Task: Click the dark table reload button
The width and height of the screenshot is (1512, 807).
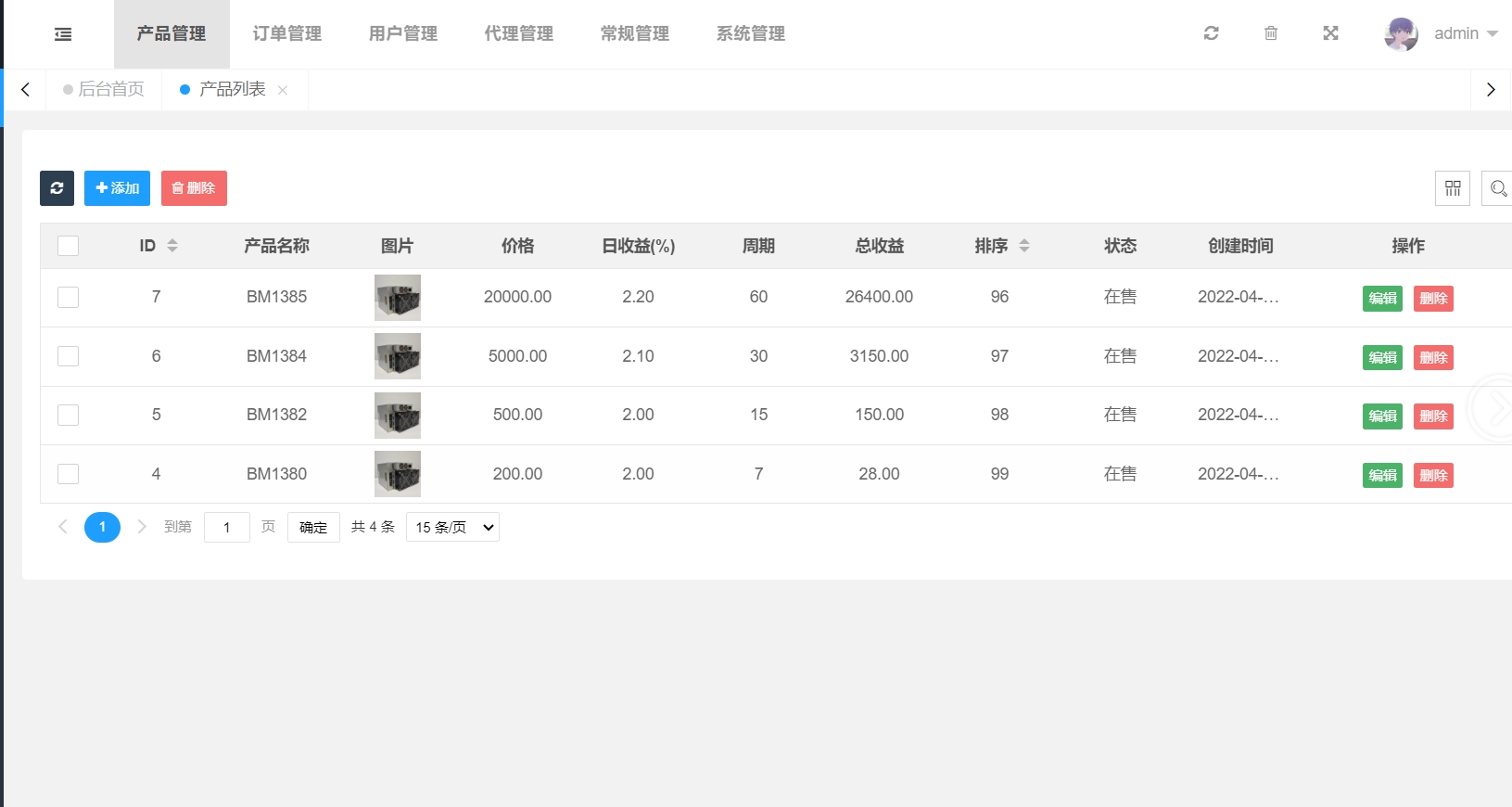Action: (57, 188)
